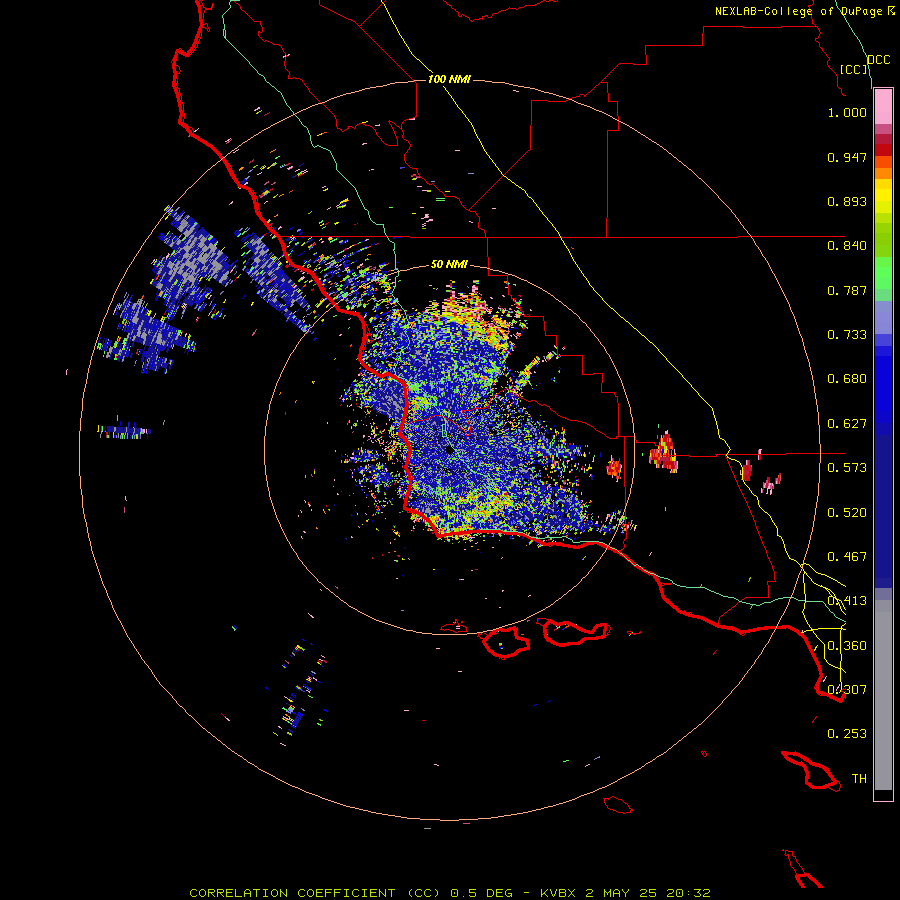Select the 0.680 legend value
This screenshot has height=900, width=900.
click(847, 379)
